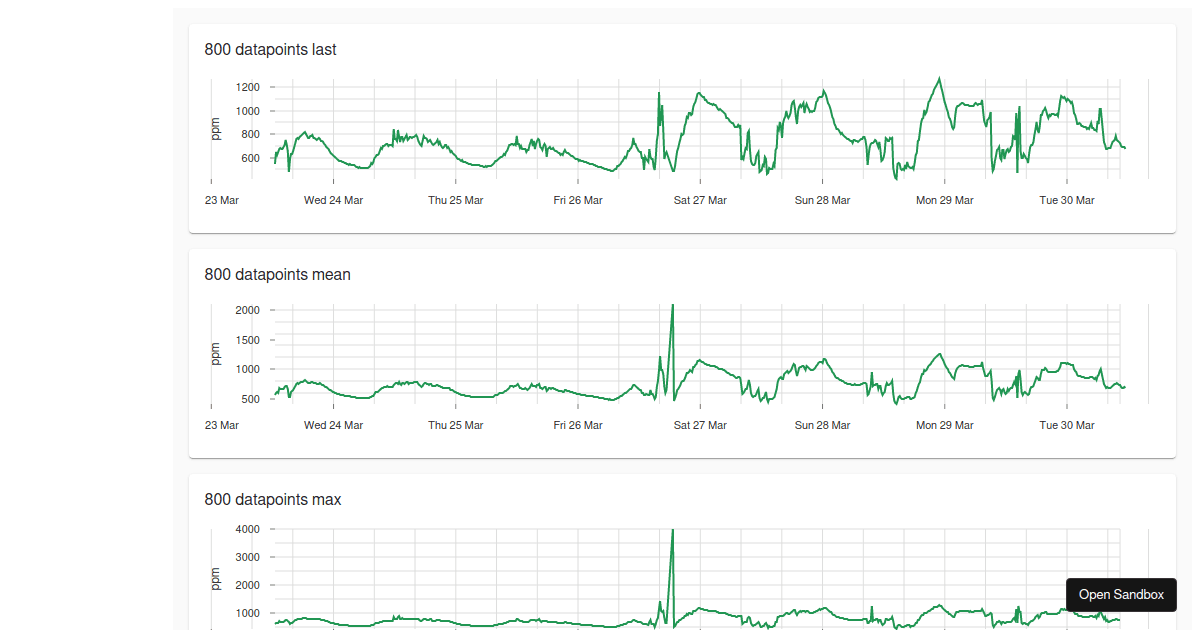1200x630 pixels.
Task: Click Mon 29 Mar label under last chart
Action: [944, 200]
